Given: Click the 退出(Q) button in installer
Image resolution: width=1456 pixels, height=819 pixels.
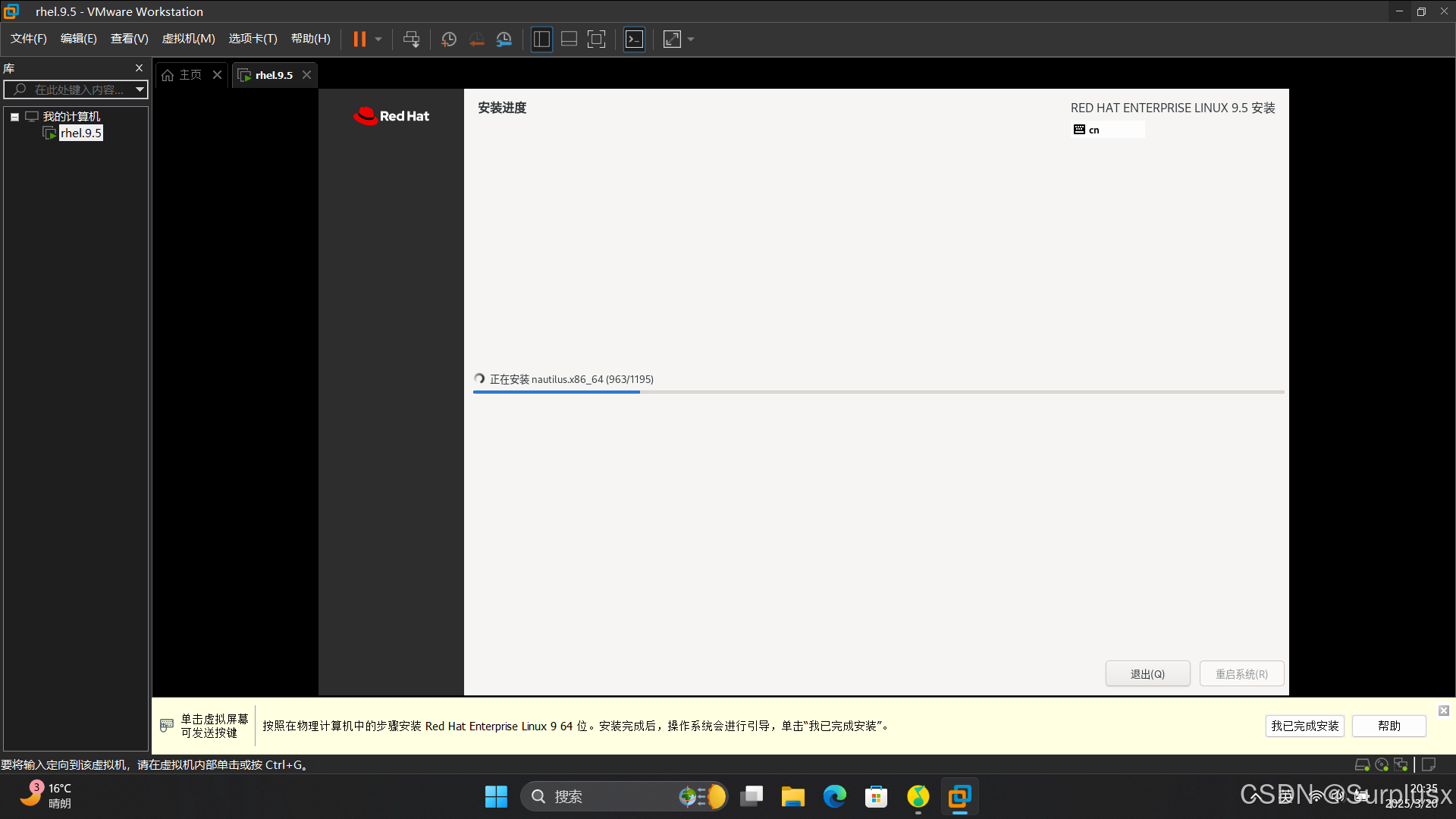Looking at the screenshot, I should 1147,673.
